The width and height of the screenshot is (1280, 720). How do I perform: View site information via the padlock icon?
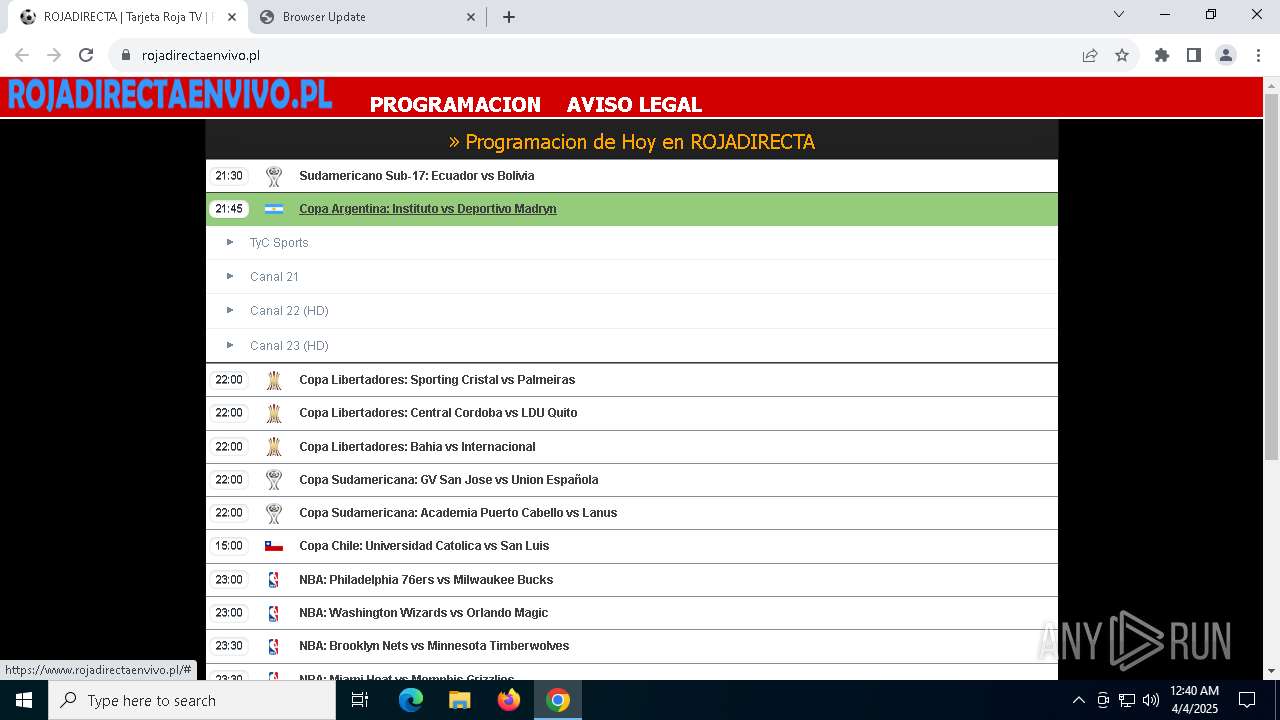point(126,56)
